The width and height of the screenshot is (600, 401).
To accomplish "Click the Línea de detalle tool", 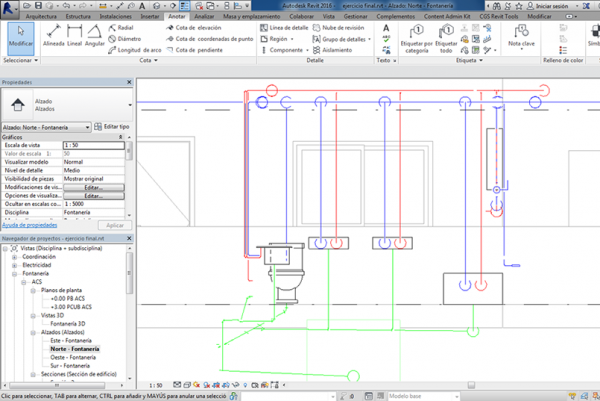I will click(x=287, y=28).
